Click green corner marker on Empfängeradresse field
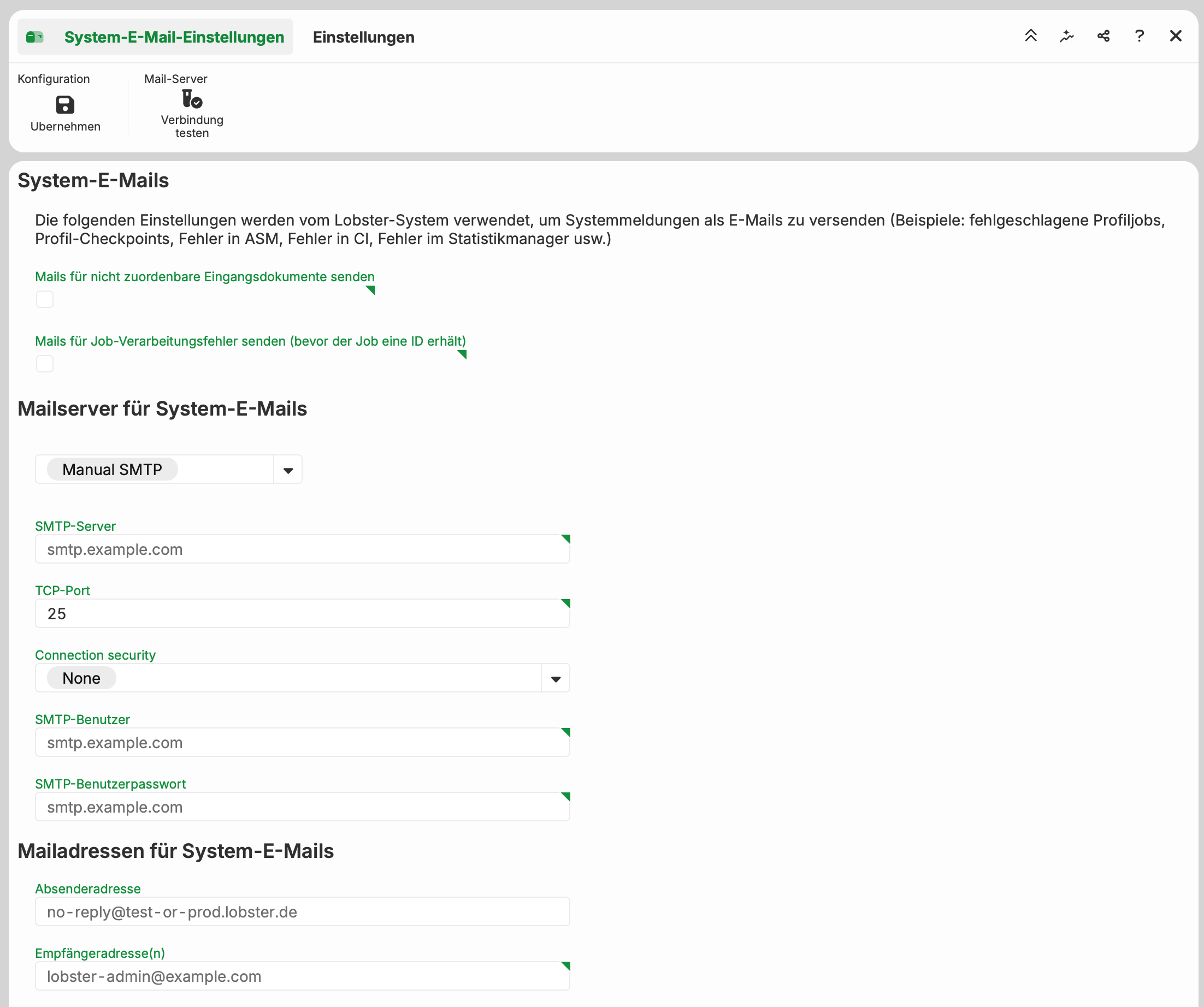Viewport: 1204px width, 1007px height. coord(566,965)
